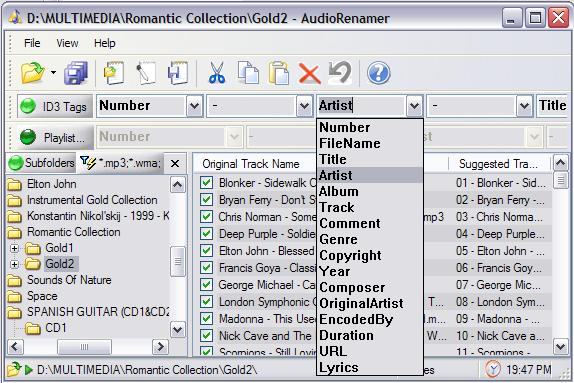
Task: Uncheck the Elton John - Blessed checkbox
Action: [x=206, y=250]
